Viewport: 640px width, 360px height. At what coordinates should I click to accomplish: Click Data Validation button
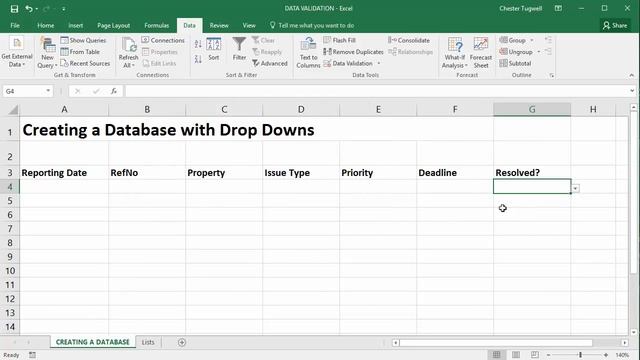pyautogui.click(x=348, y=63)
